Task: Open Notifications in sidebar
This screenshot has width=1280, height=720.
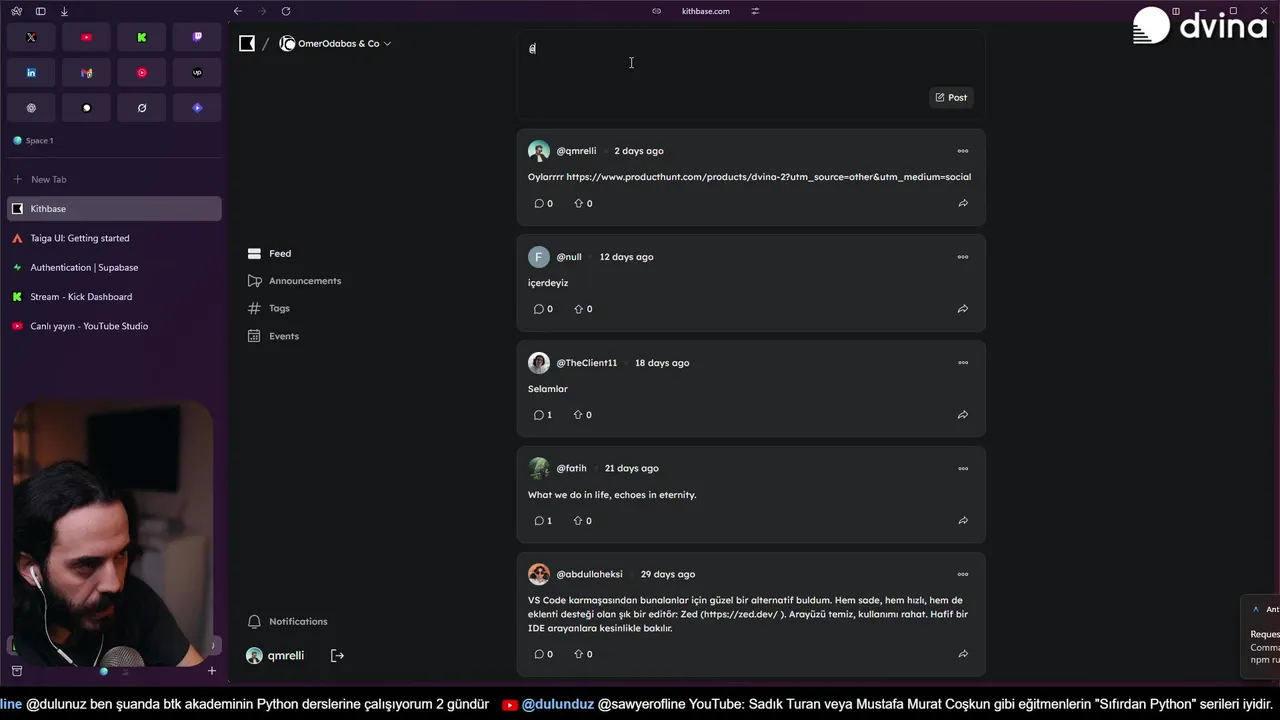Action: [288, 622]
